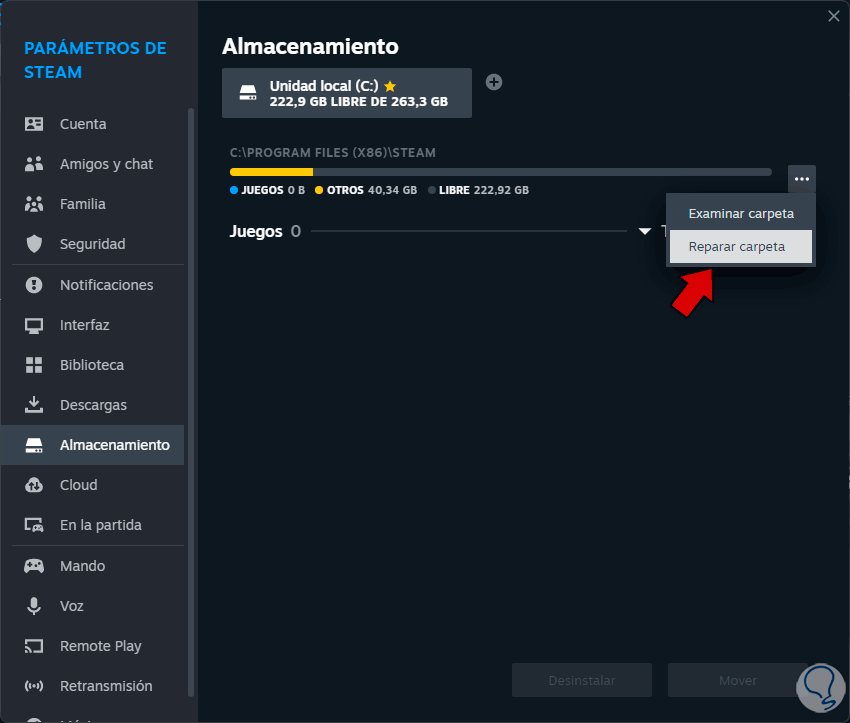Open the Cuenta settings section
The height and width of the screenshot is (723, 850).
click(93, 124)
